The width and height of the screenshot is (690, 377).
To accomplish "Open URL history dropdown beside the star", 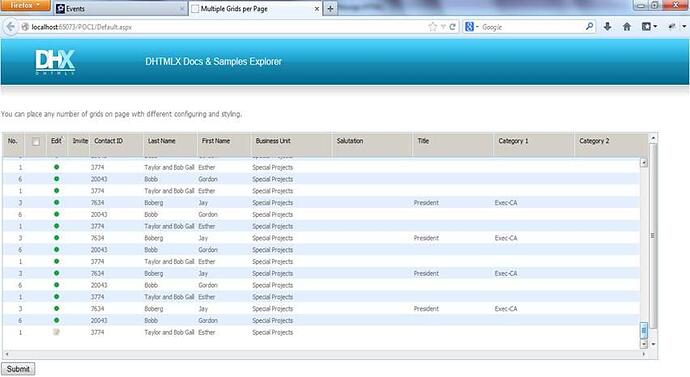I will [443, 27].
